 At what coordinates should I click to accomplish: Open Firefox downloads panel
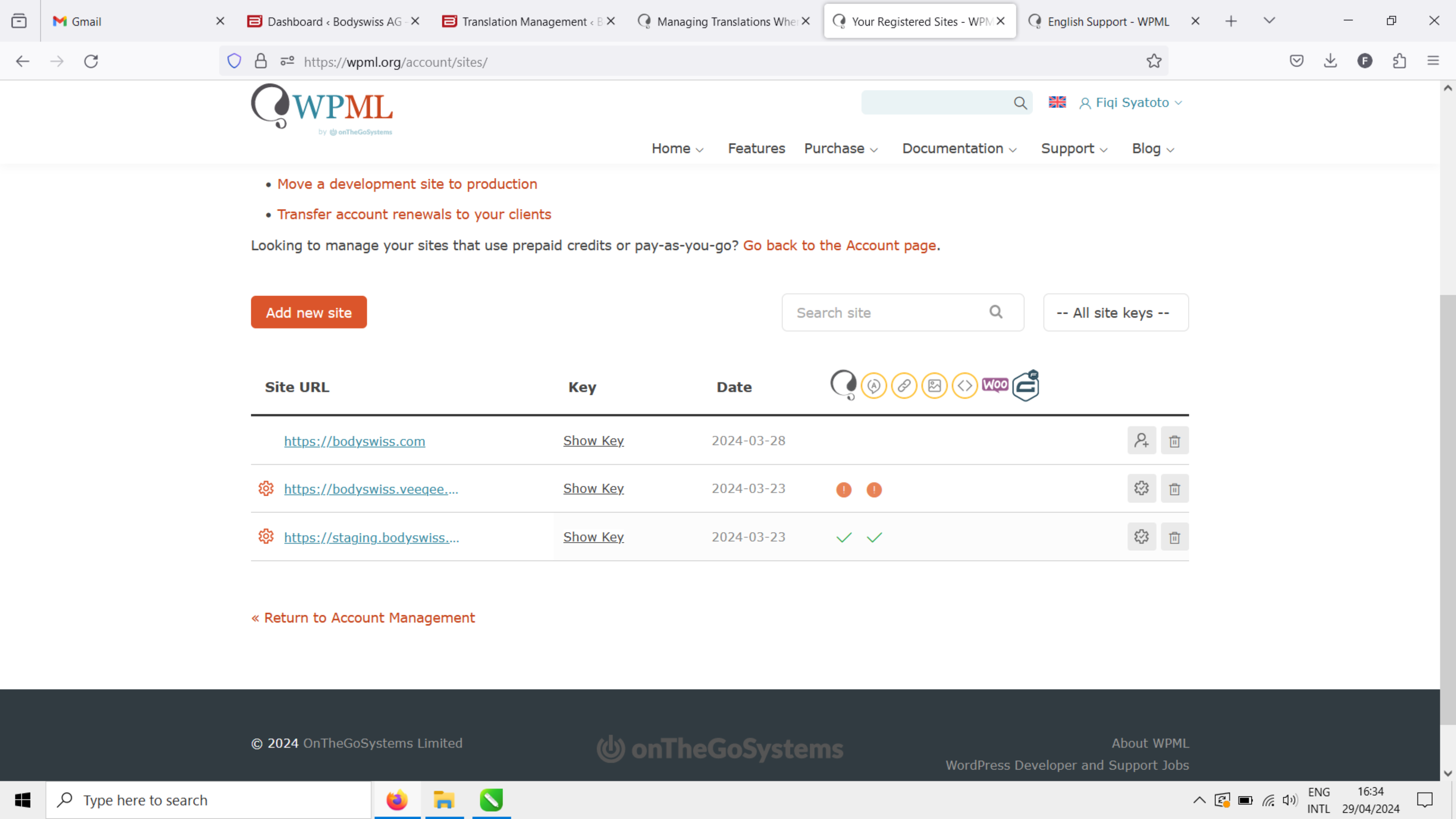click(1330, 61)
